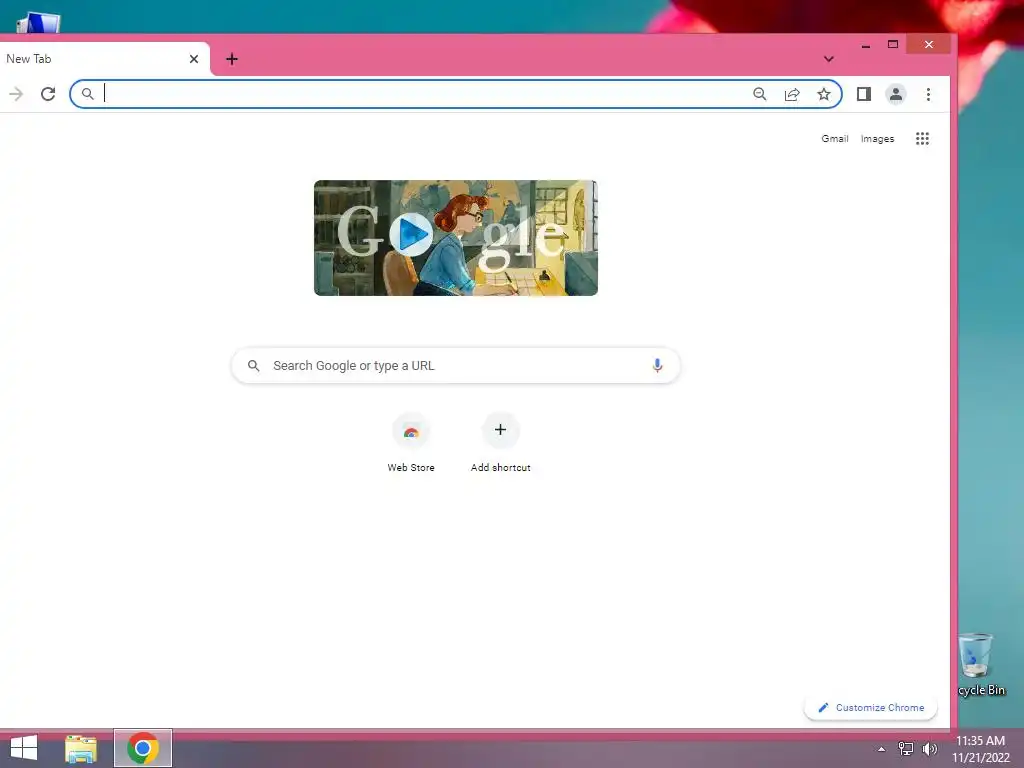
Task: Expand the tab search chevron
Action: (829, 59)
